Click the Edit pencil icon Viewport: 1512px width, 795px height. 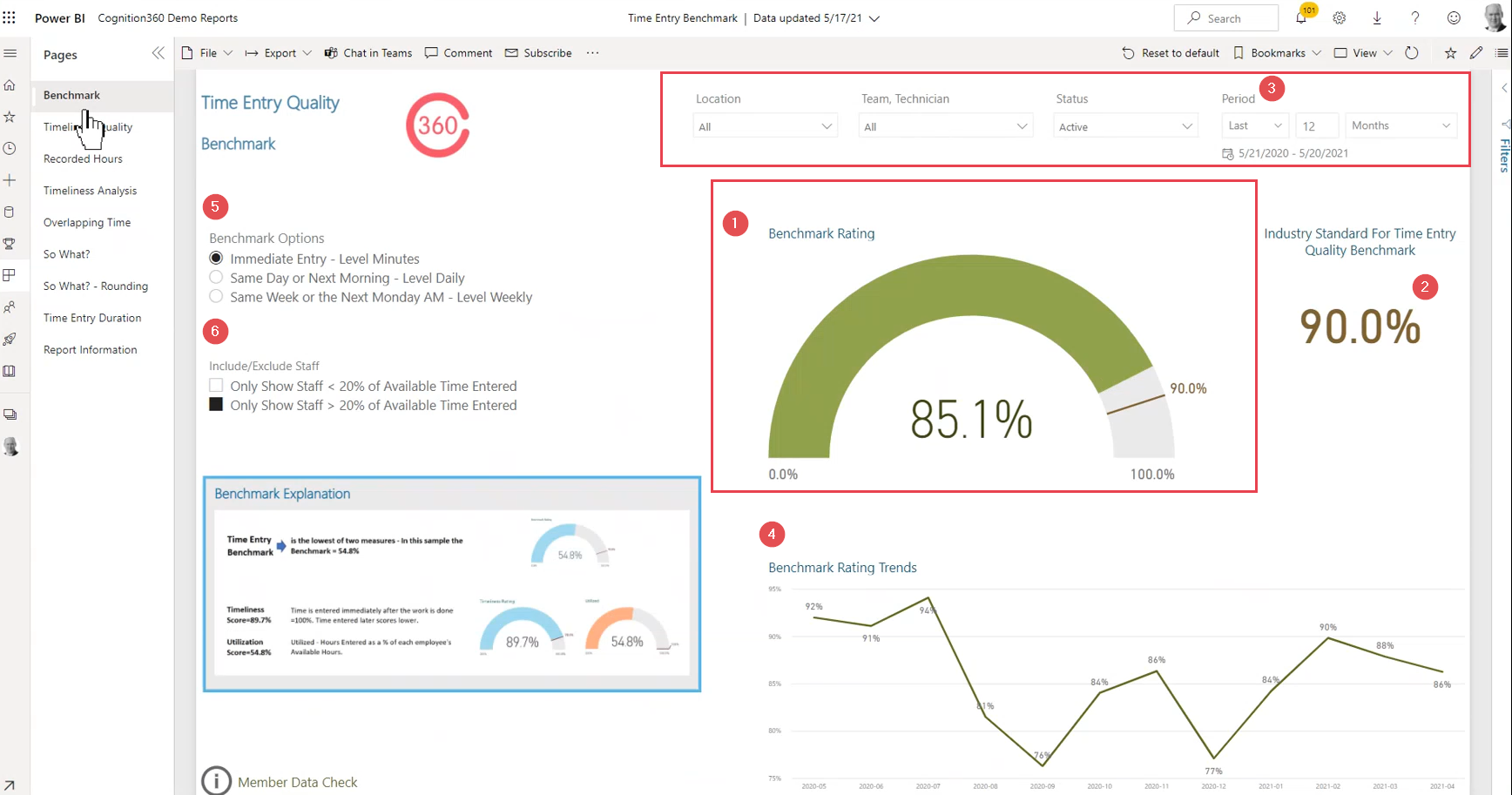[1476, 53]
